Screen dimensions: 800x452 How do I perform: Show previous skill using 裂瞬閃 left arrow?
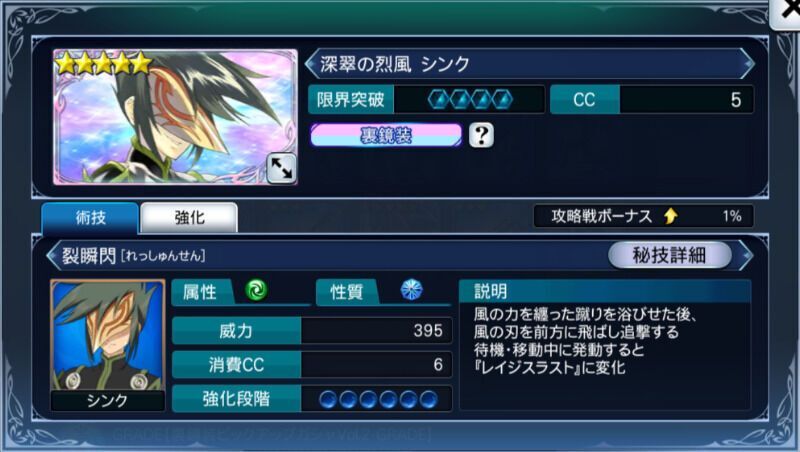click(53, 255)
